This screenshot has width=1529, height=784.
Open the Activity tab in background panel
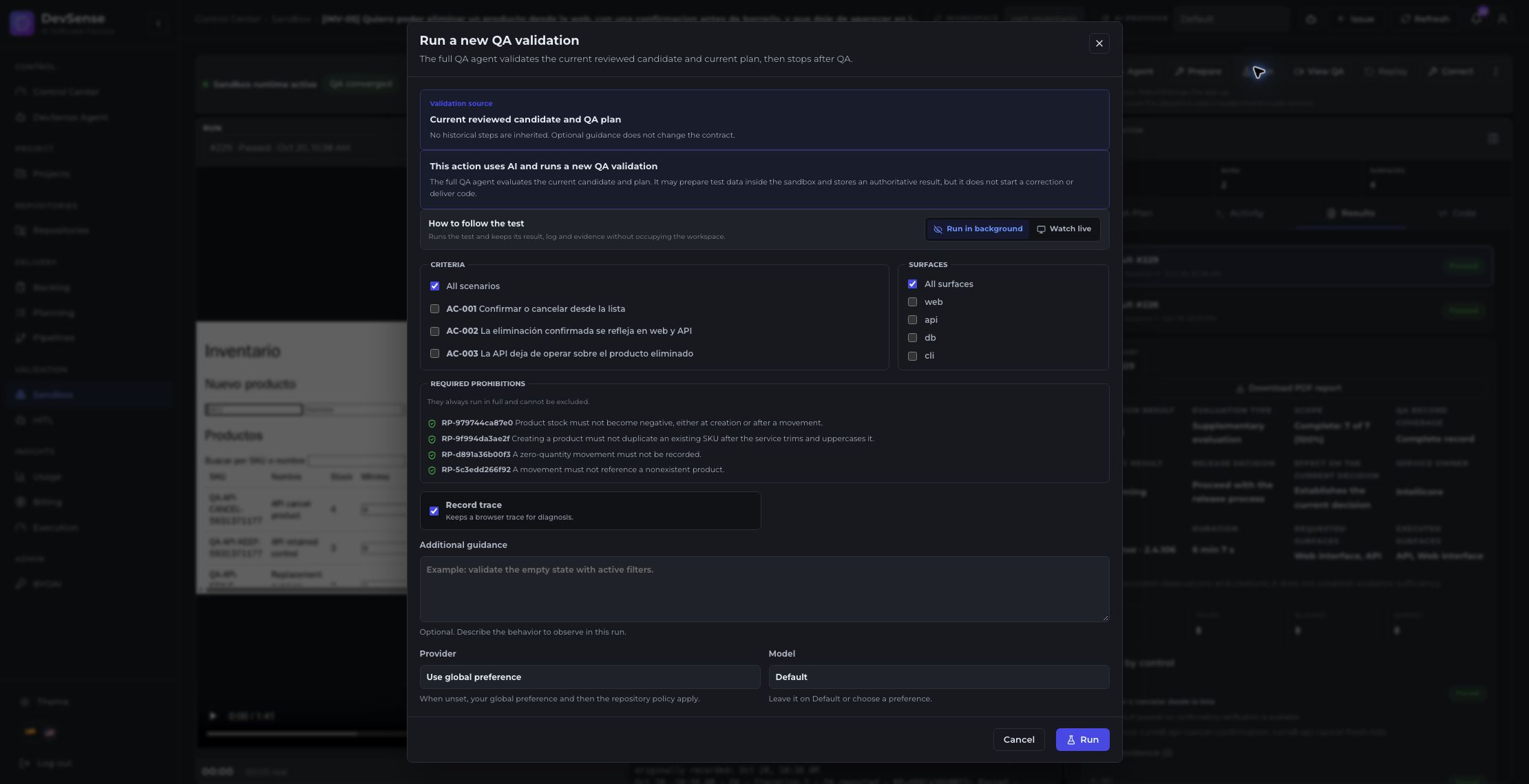pyautogui.click(x=1240, y=213)
